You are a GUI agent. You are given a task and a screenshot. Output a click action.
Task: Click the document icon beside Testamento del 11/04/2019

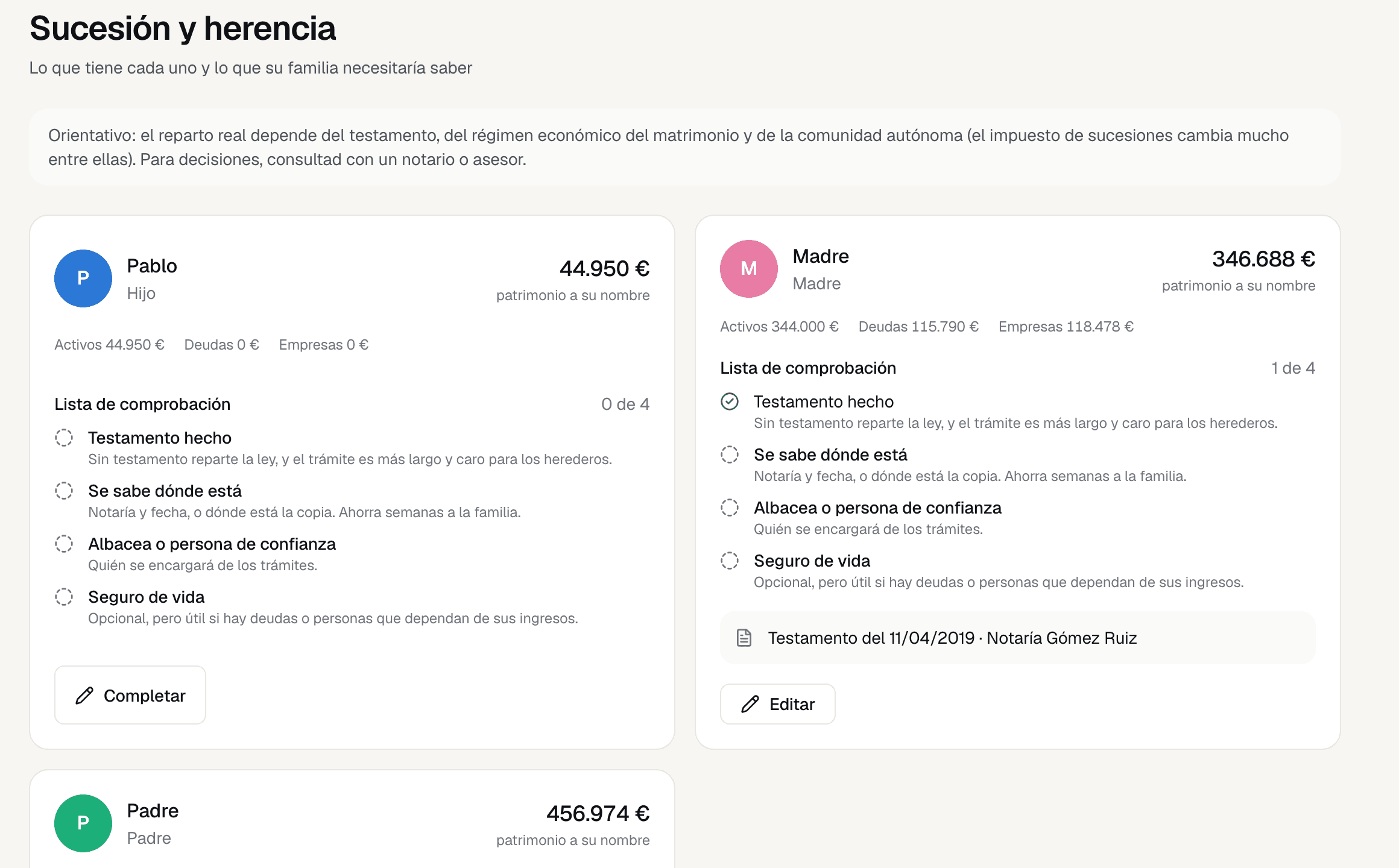[744, 638]
